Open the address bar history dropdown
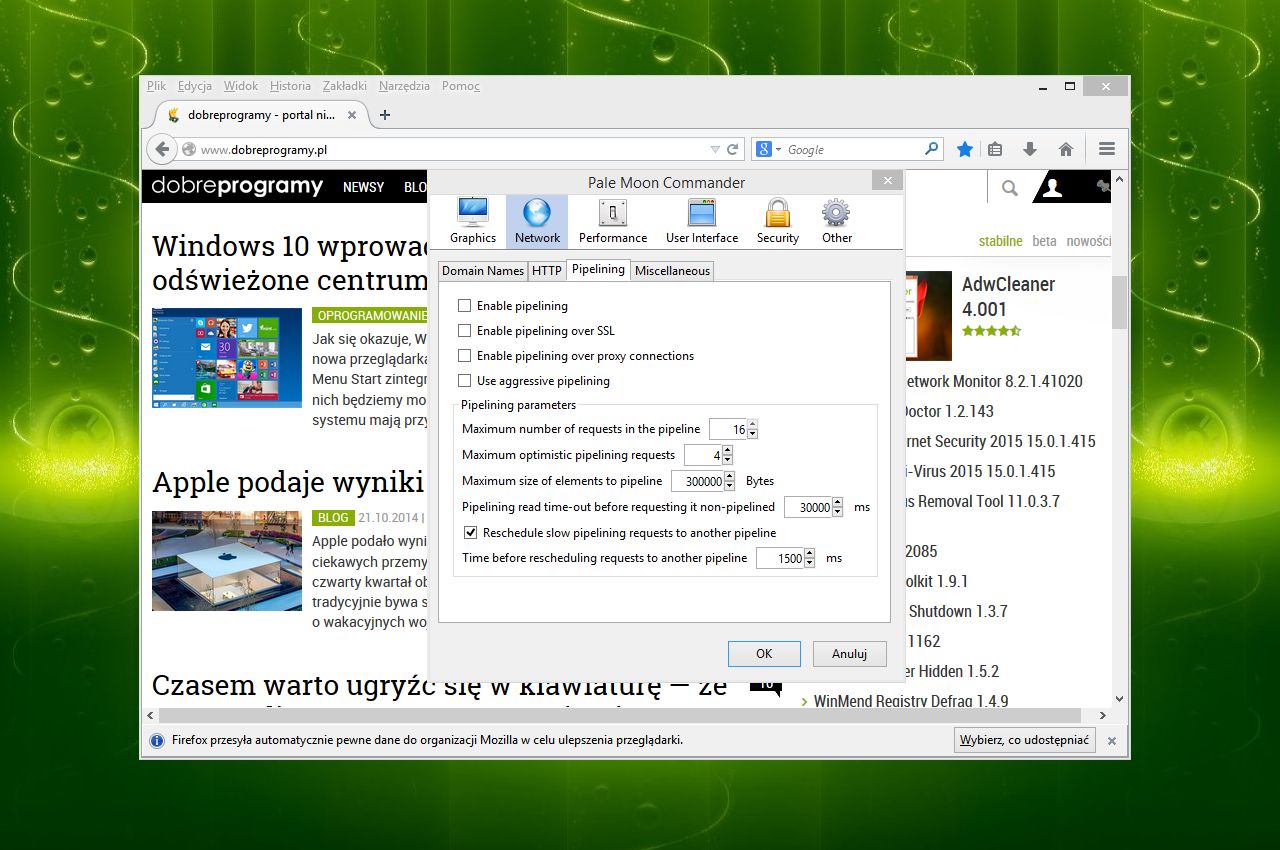 tap(714, 150)
